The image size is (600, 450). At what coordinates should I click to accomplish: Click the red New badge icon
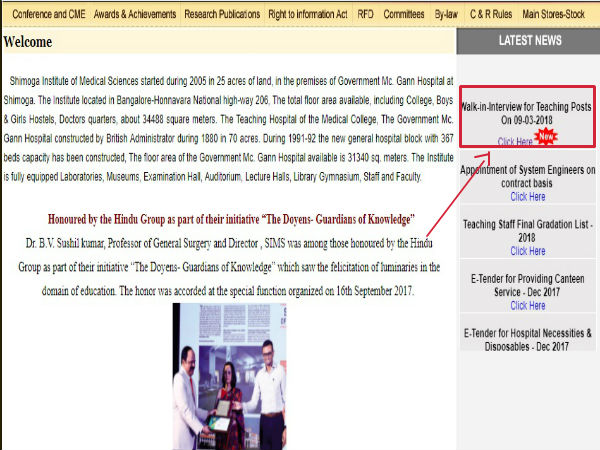tap(547, 136)
